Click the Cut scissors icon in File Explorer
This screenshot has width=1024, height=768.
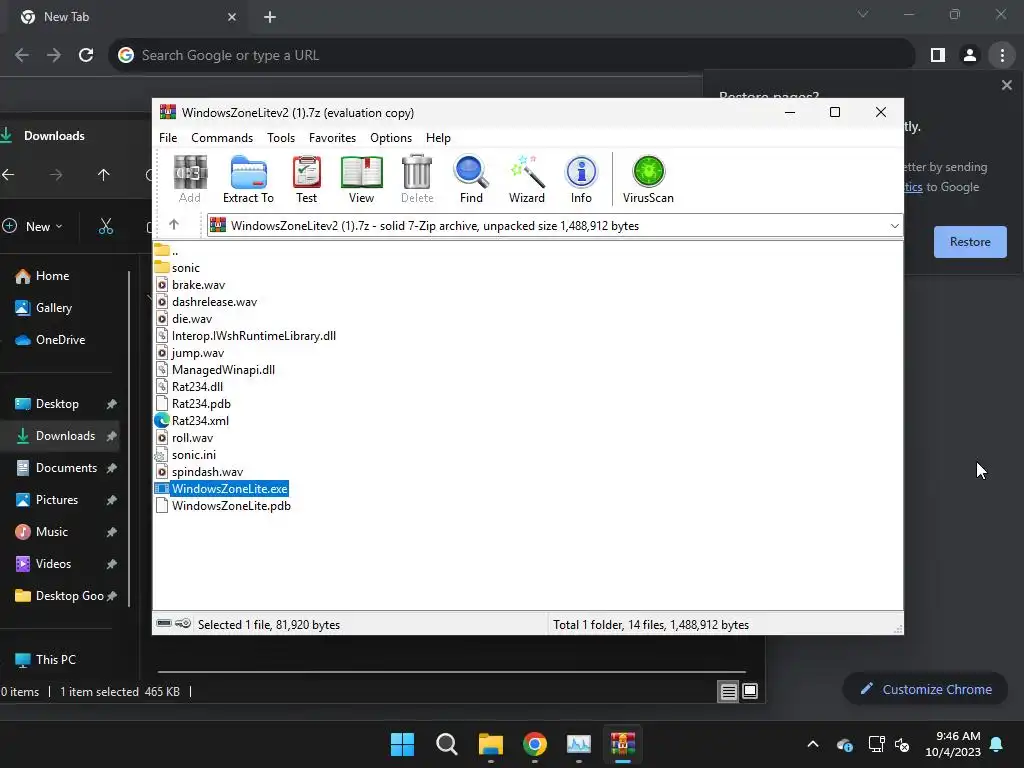pyautogui.click(x=106, y=227)
